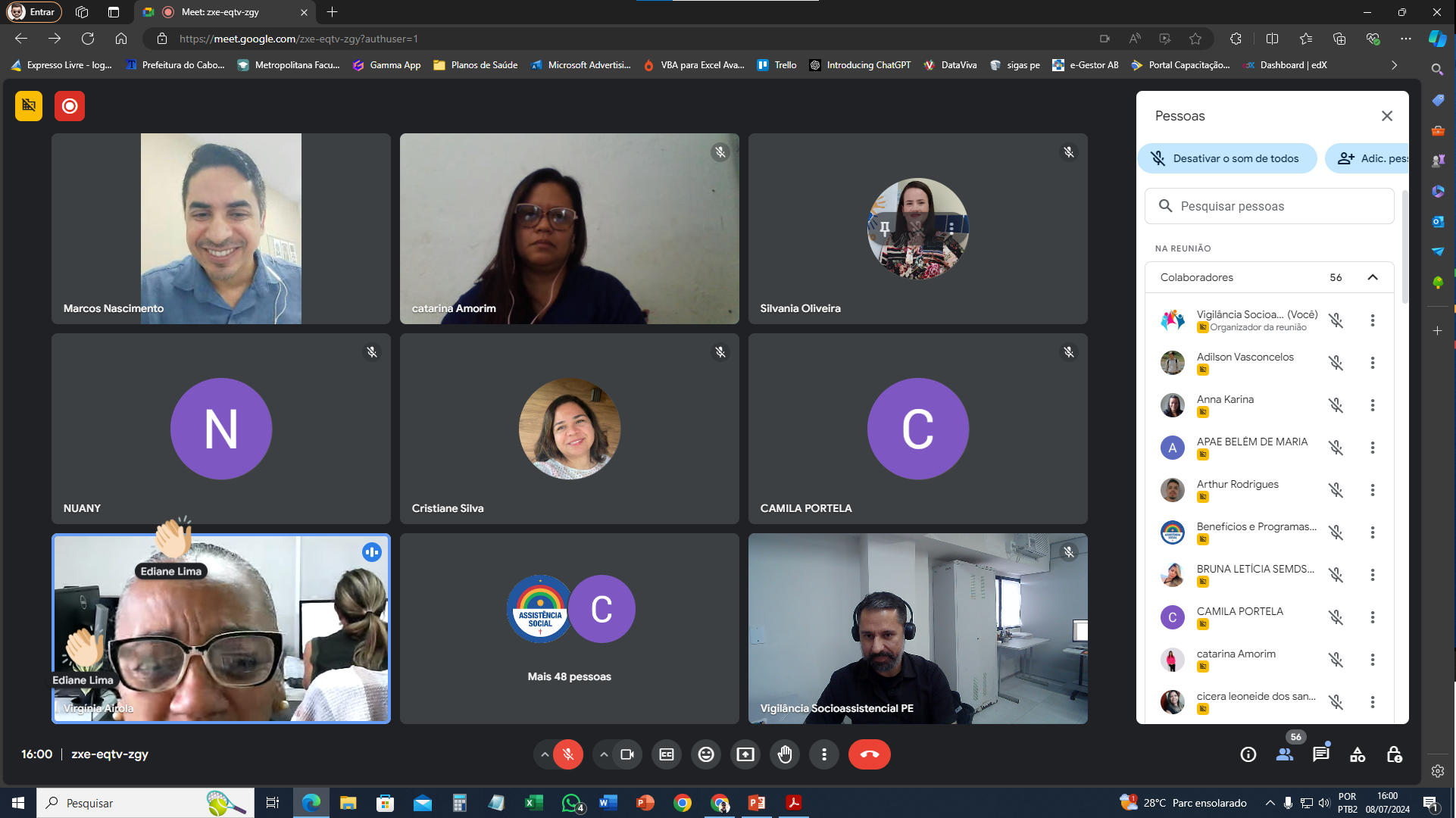Screen dimensions: 1456x818
Task: Toggle closed captions on
Action: click(667, 754)
